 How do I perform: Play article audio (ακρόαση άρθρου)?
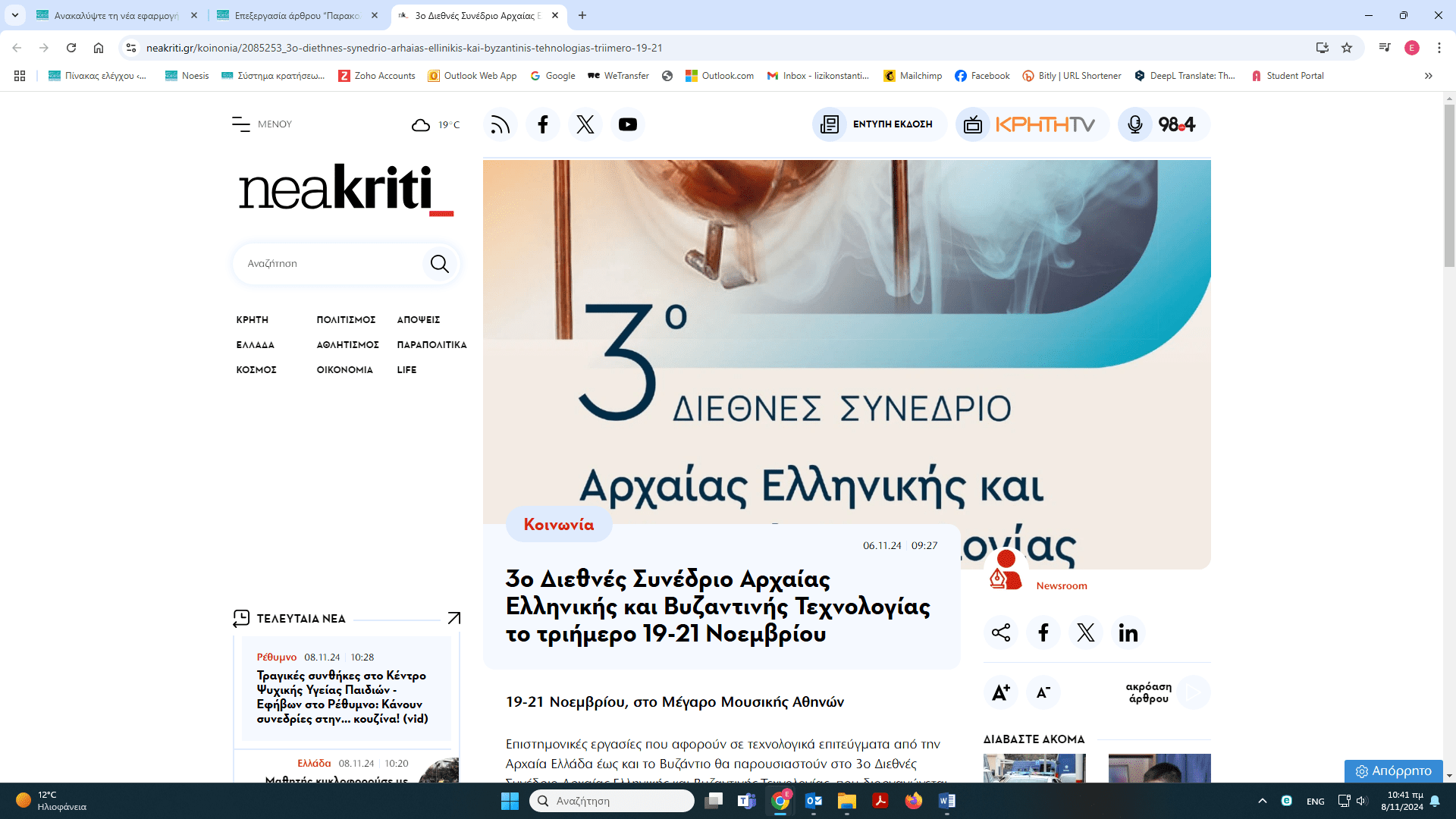pyautogui.click(x=1193, y=692)
